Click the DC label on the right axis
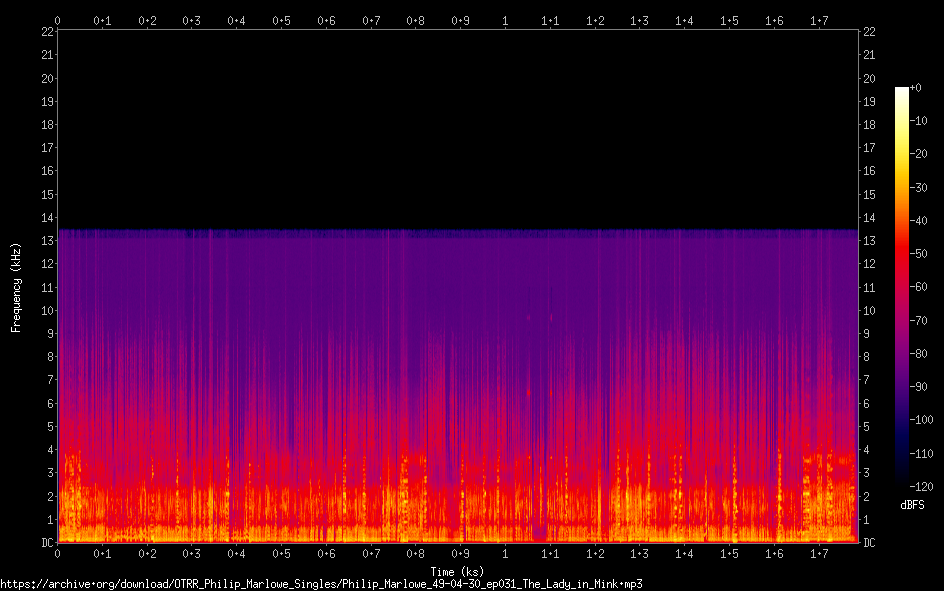The height and width of the screenshot is (591, 944). [x=869, y=543]
